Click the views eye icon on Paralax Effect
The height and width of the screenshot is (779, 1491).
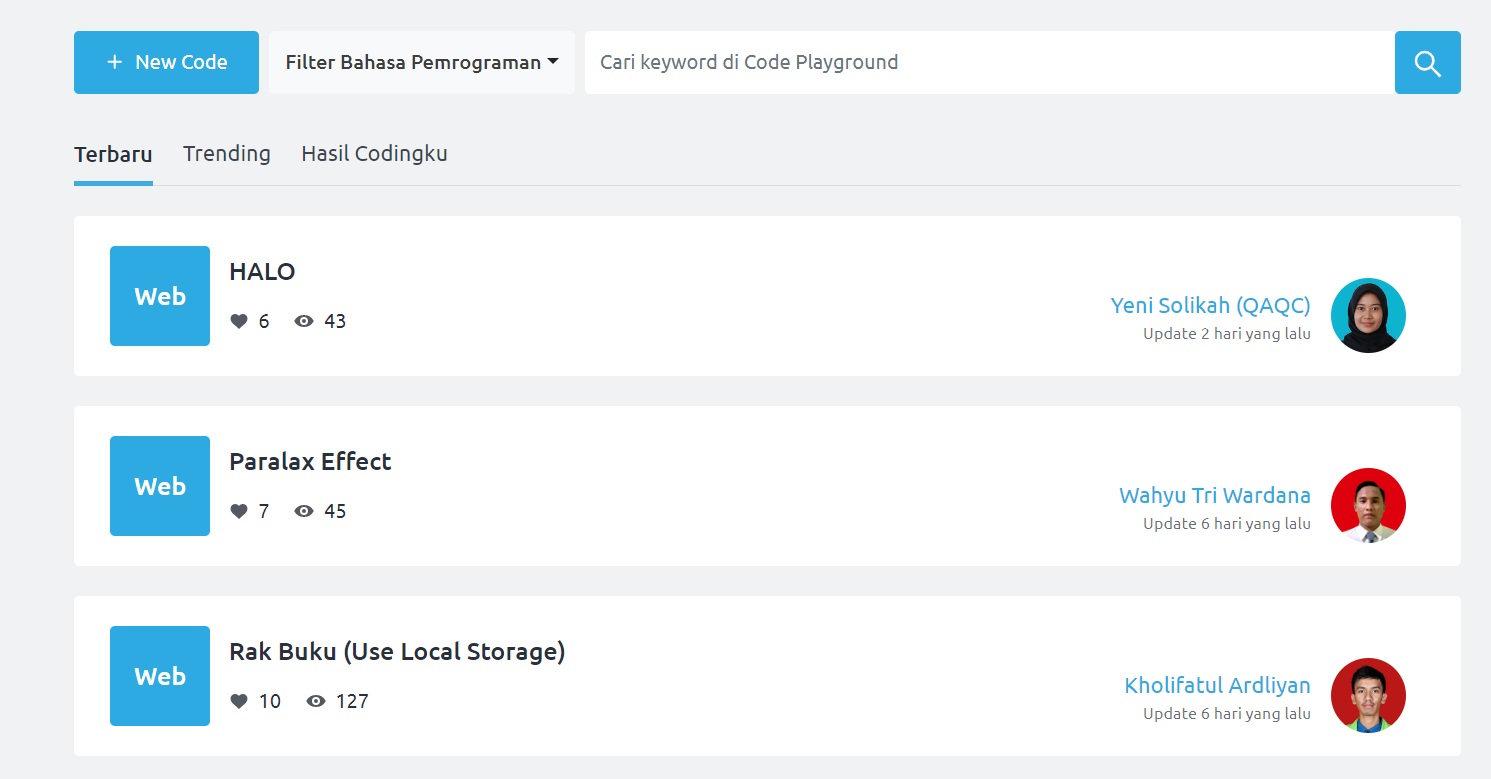point(303,510)
